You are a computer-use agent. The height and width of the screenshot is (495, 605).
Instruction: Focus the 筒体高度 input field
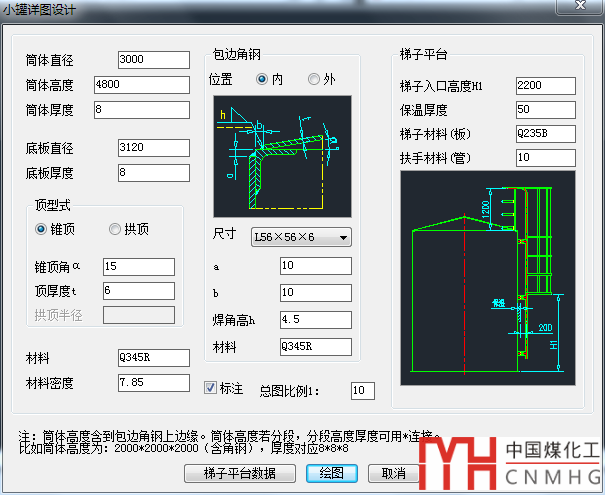(140, 85)
